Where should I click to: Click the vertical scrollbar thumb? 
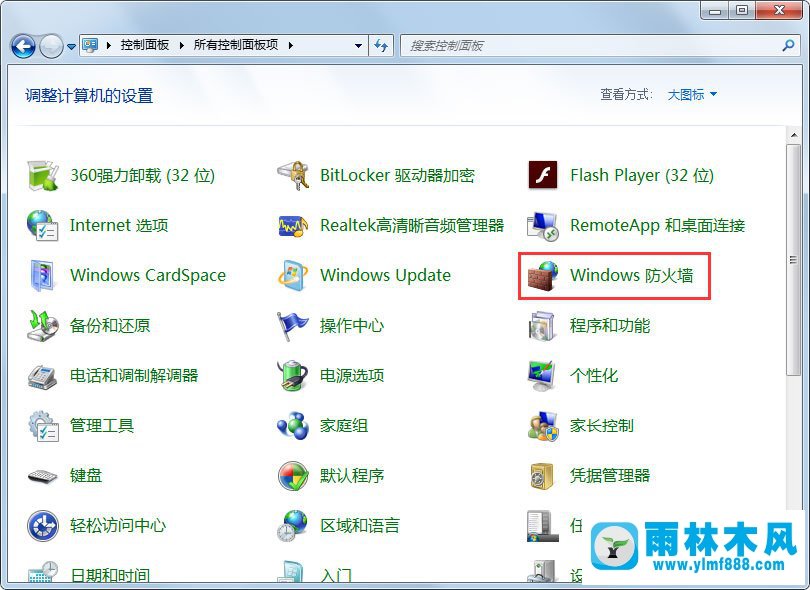tap(793, 260)
